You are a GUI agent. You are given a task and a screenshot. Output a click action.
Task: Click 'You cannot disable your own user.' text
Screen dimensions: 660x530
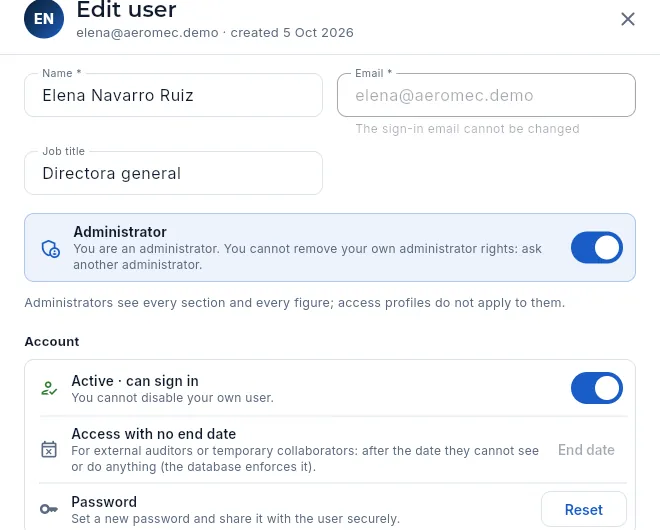point(173,398)
